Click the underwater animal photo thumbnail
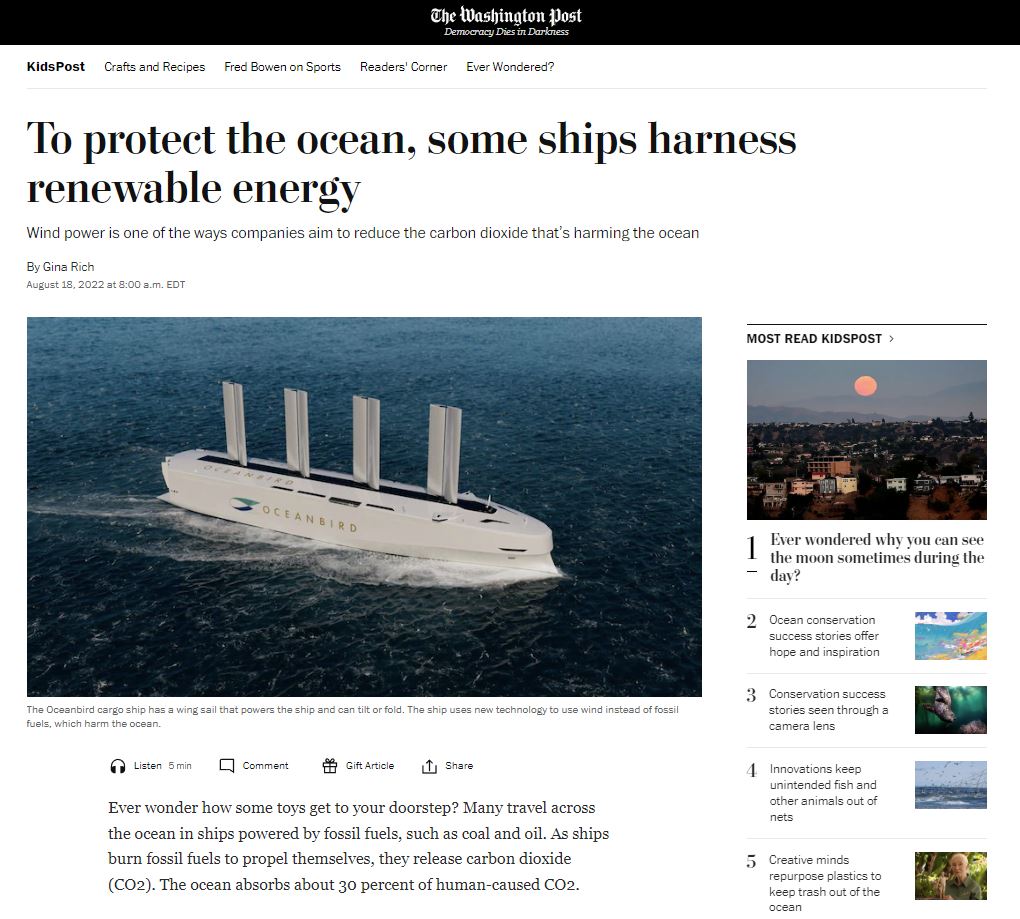1020x919 pixels. [950, 710]
